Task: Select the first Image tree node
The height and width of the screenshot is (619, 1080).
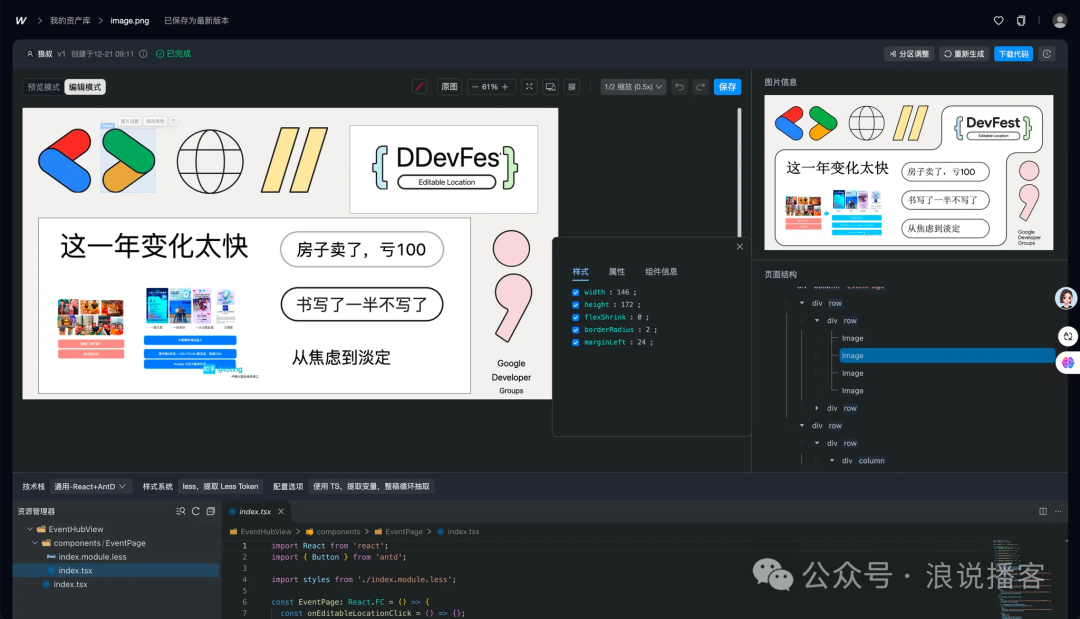Action: click(852, 338)
